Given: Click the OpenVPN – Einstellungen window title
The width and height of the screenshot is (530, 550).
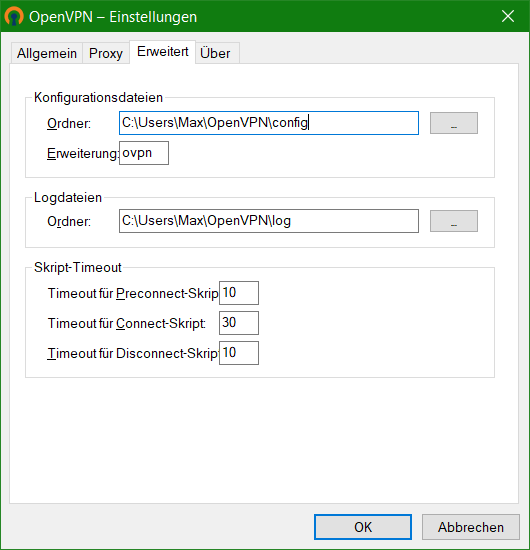Looking at the screenshot, I should (113, 17).
